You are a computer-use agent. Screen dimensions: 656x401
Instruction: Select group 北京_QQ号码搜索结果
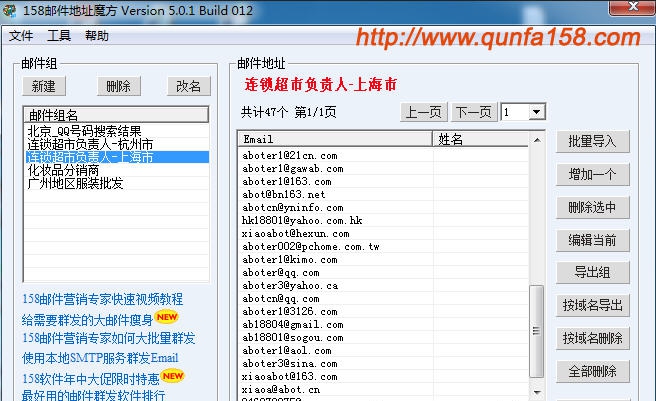pyautogui.click(x=116, y=131)
